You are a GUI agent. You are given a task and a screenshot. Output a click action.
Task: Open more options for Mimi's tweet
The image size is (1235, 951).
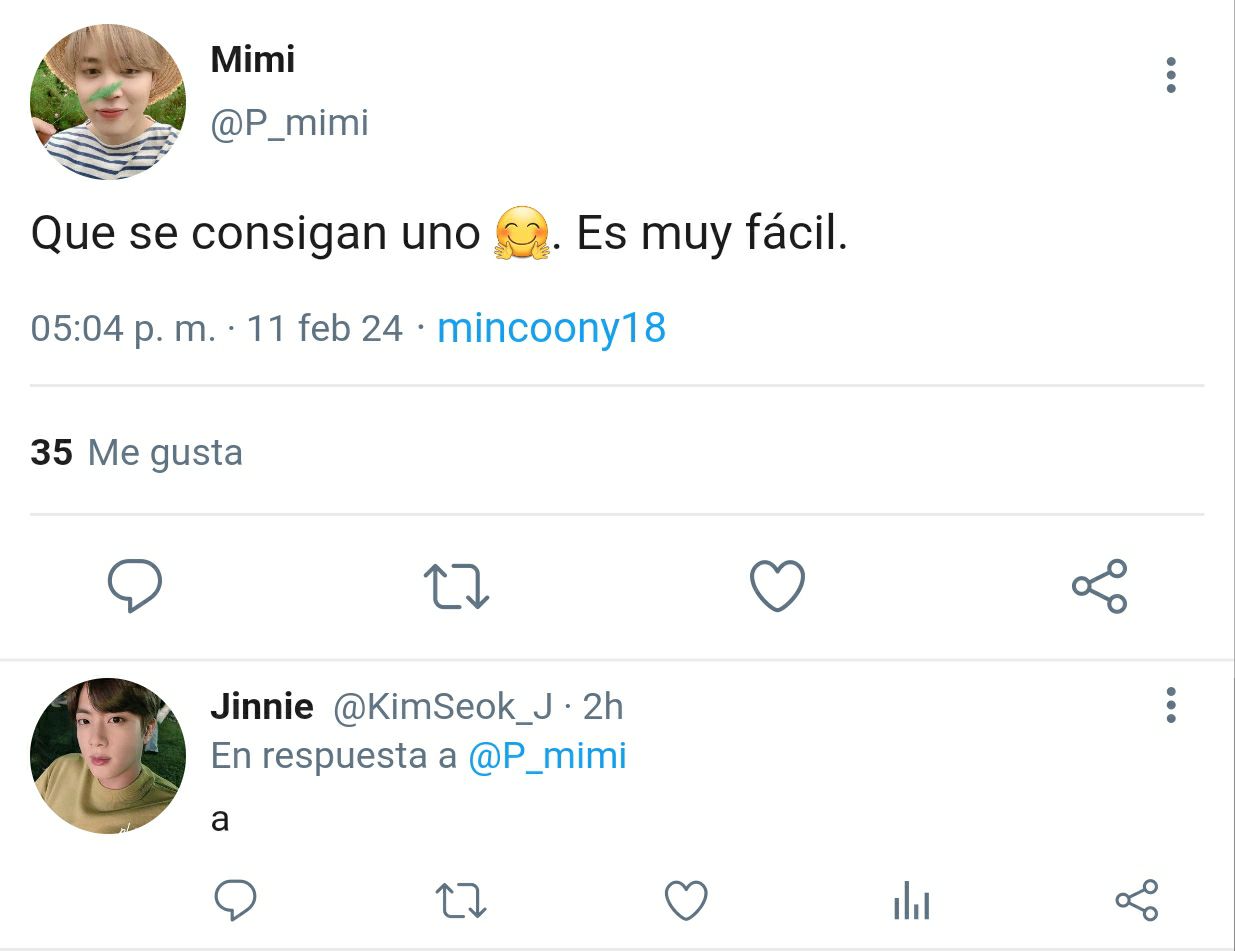coord(1170,76)
